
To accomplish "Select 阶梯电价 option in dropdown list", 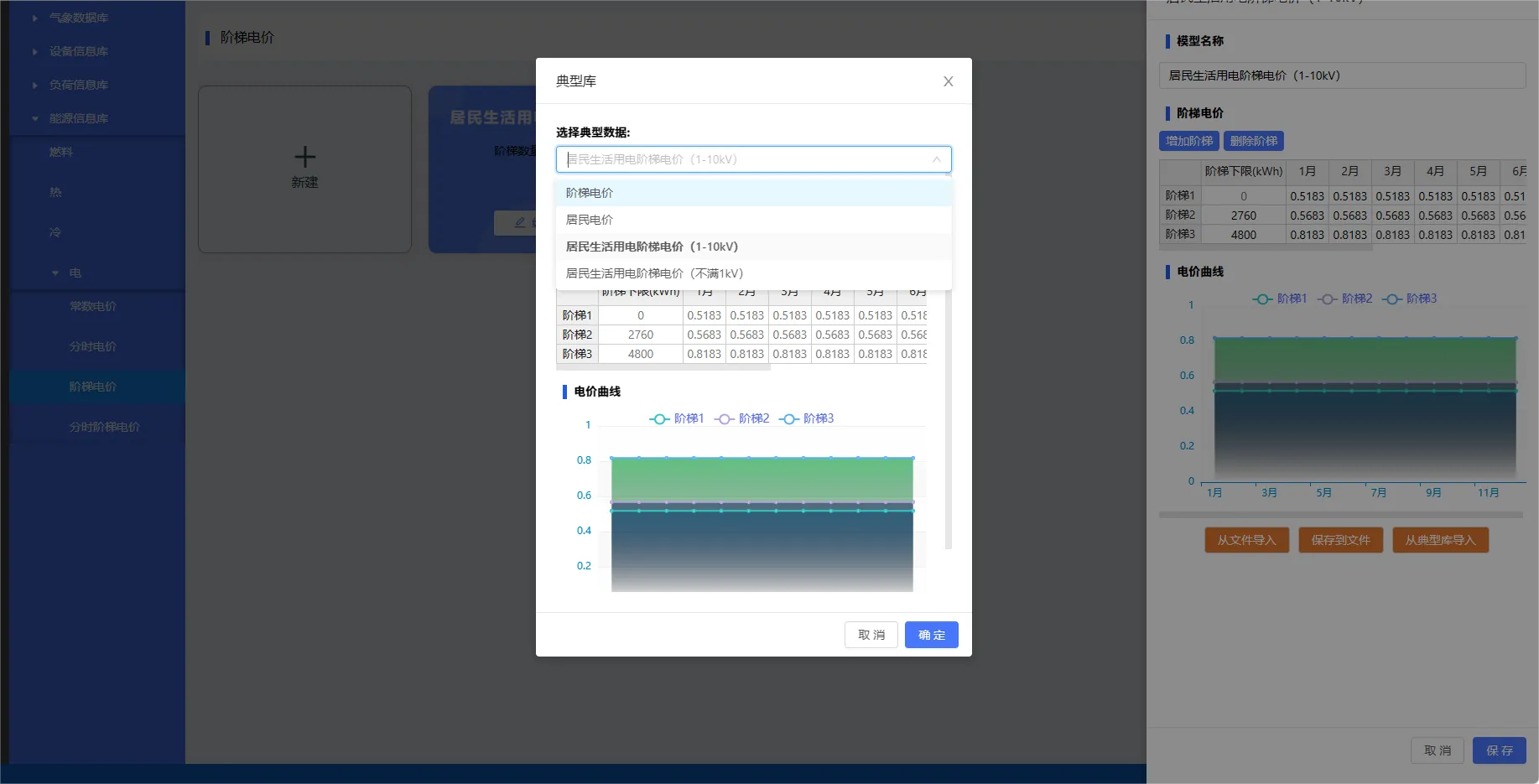I will [753, 193].
